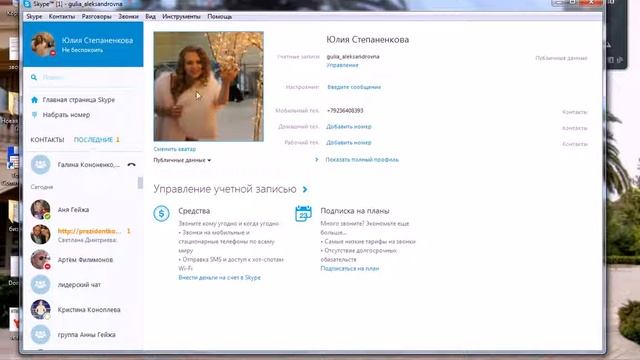This screenshot has height=360, width=640.
Task: Click the contact list scrollbar thumb
Action: (x=140, y=182)
